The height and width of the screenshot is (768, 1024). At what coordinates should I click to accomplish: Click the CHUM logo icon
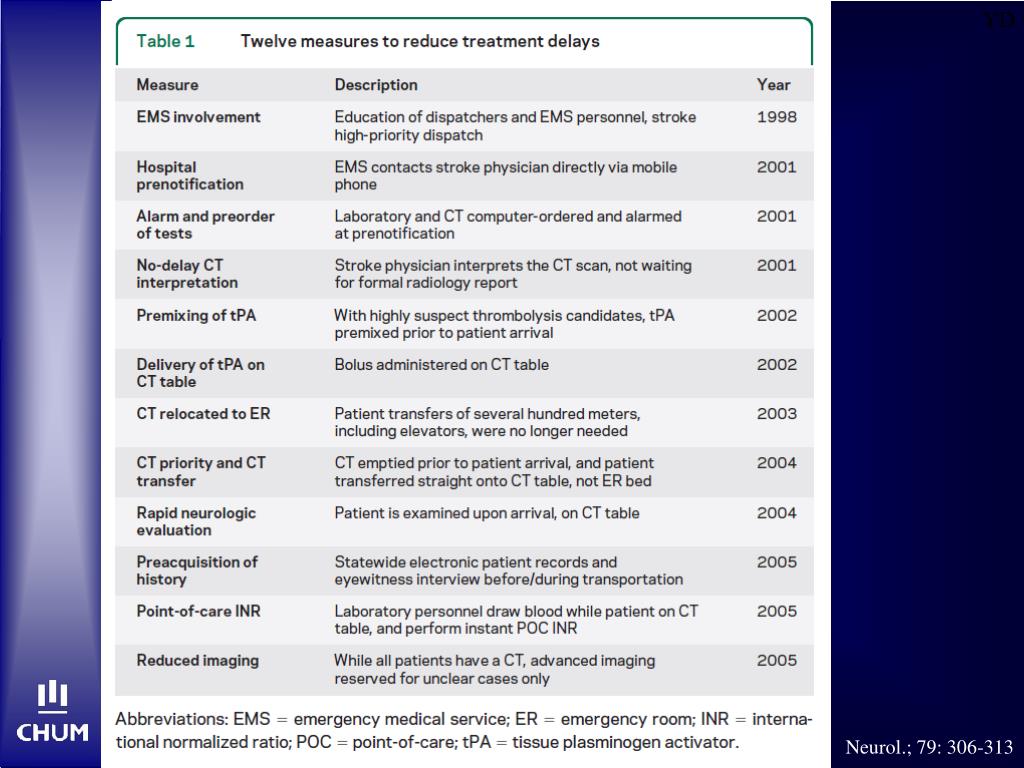click(52, 712)
